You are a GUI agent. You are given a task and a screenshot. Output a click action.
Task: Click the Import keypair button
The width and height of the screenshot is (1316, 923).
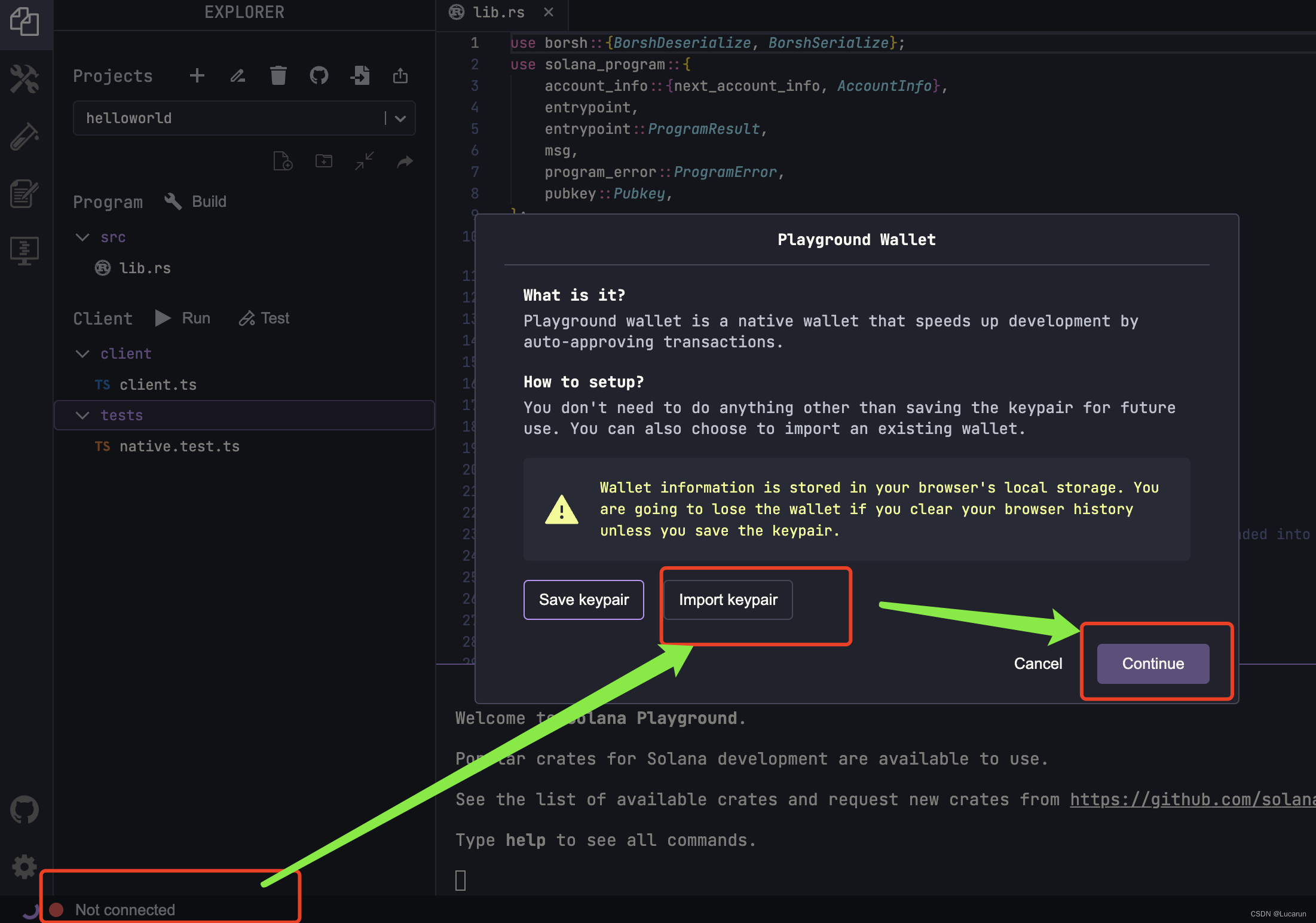pyautogui.click(x=727, y=600)
